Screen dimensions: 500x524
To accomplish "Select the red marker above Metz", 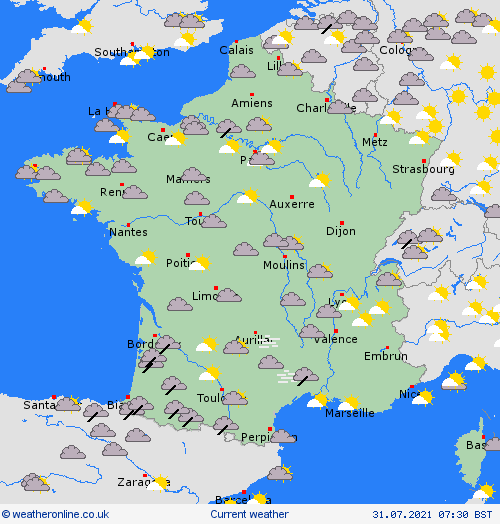I will (x=375, y=135).
